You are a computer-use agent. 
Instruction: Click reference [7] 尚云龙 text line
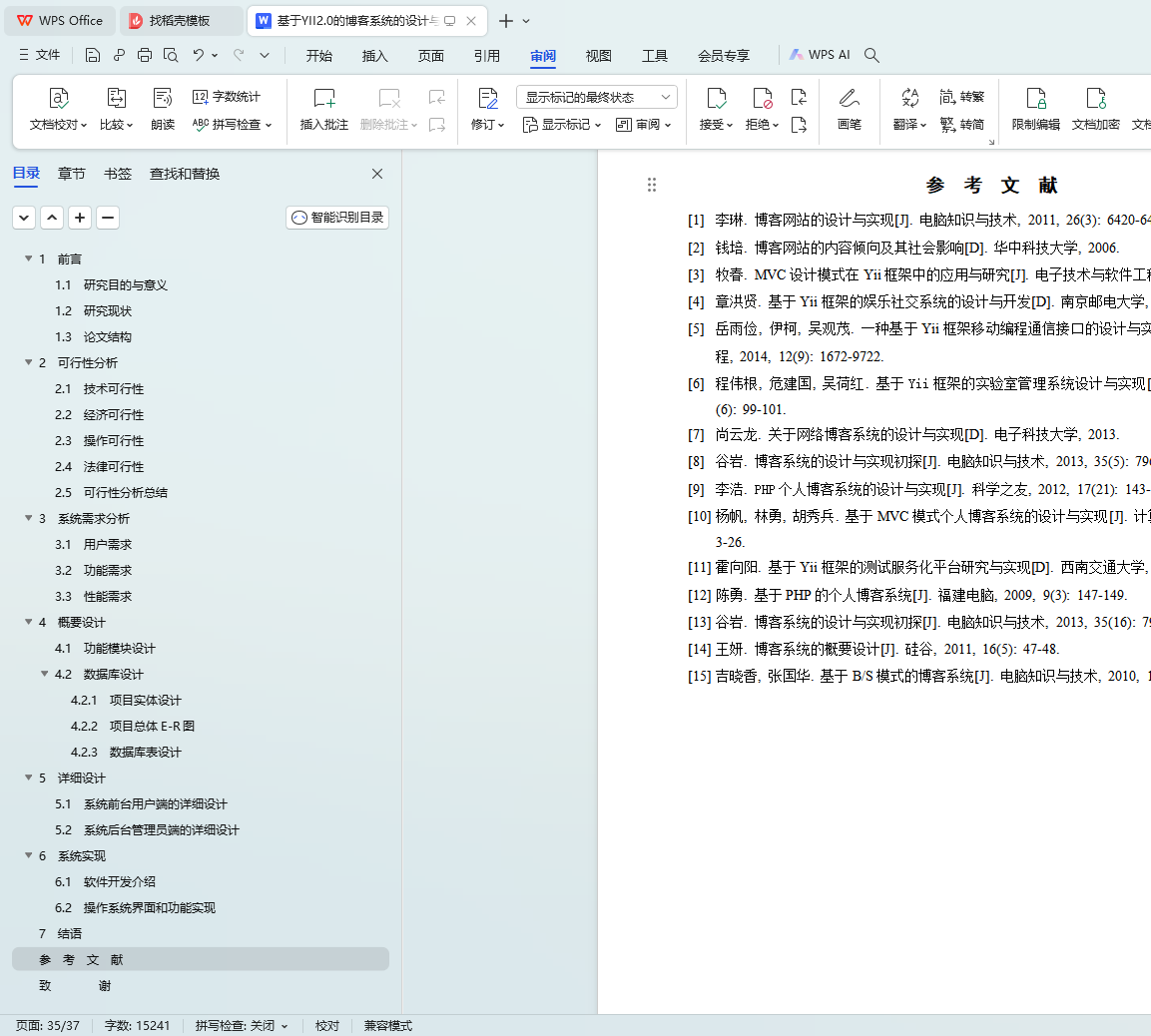[x=902, y=434]
